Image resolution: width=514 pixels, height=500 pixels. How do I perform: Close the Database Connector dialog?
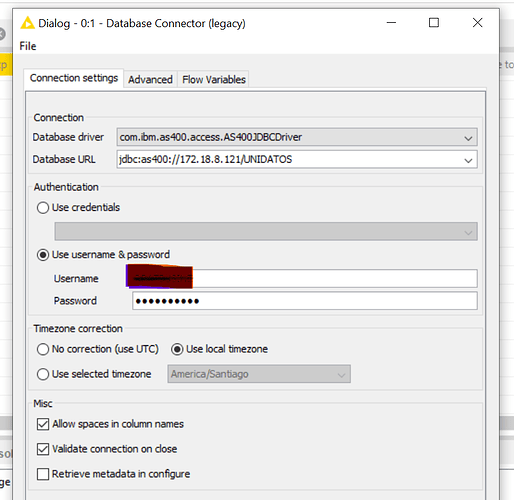(477, 23)
